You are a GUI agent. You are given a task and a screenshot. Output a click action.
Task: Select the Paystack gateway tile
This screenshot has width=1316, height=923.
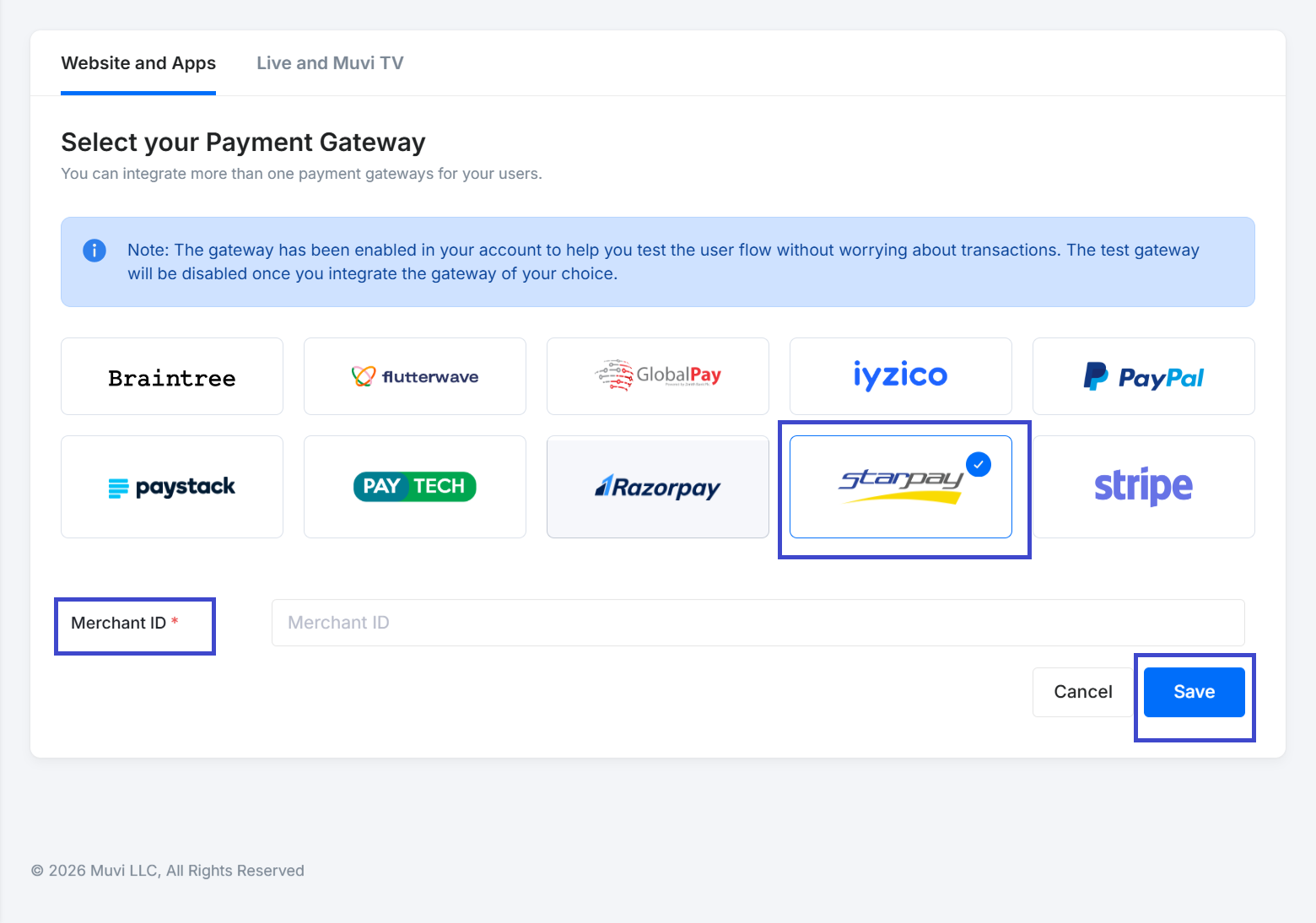[x=172, y=487]
